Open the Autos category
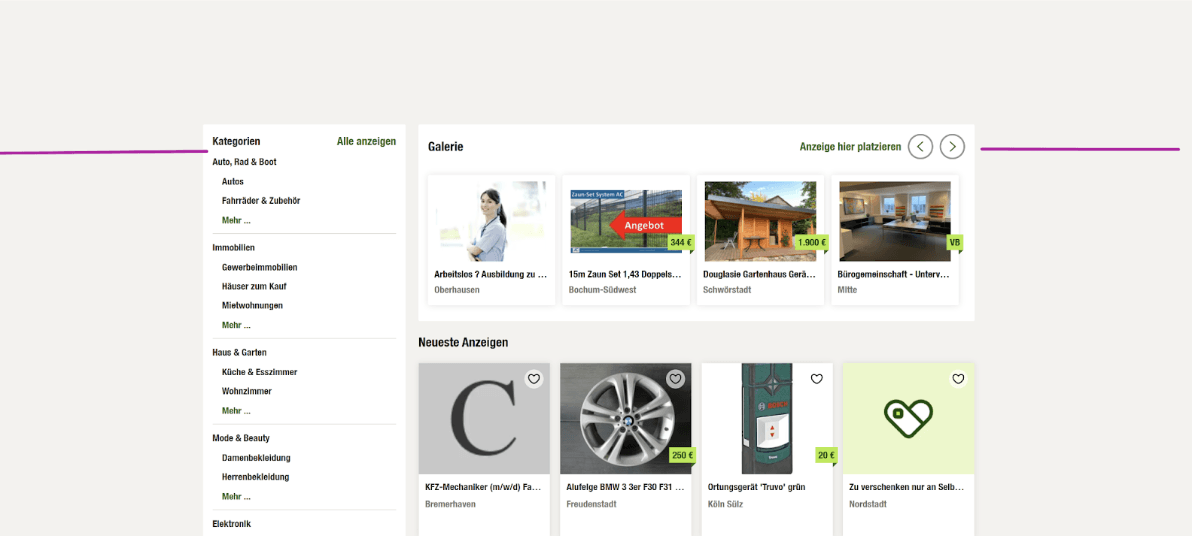Viewport: 1192px width, 536px height. (233, 182)
